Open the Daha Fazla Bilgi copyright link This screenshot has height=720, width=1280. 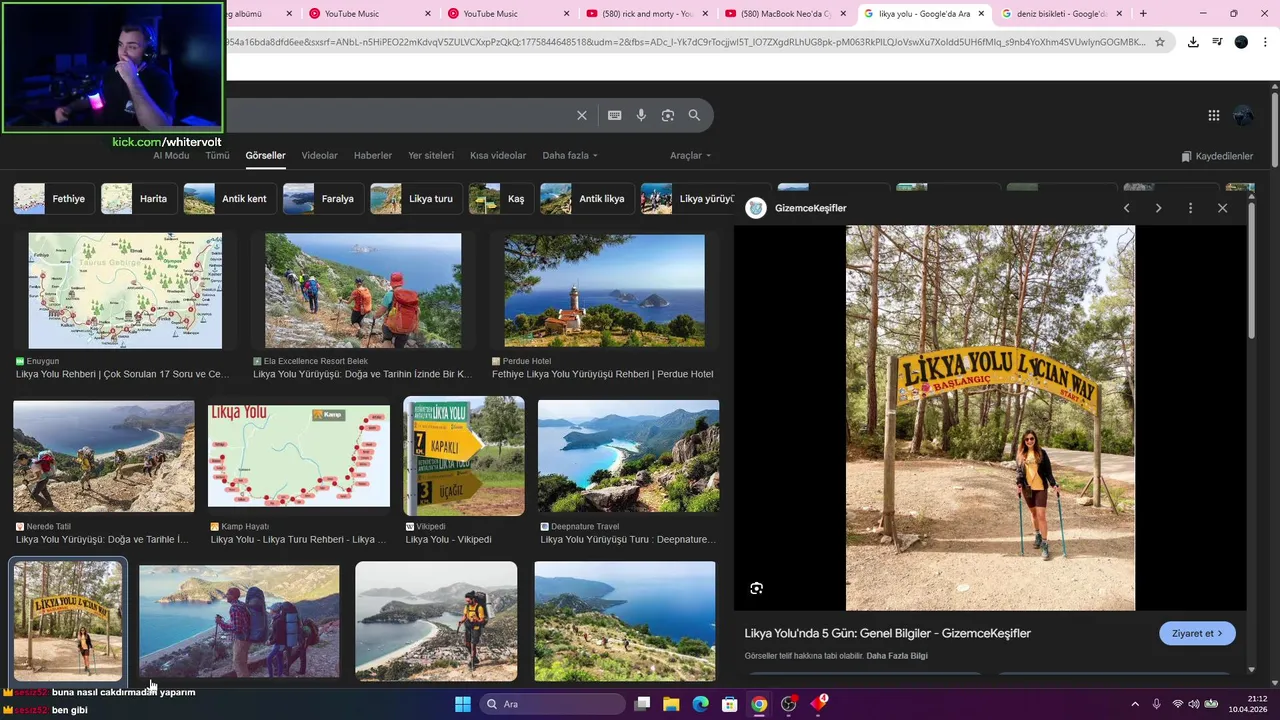click(x=897, y=656)
